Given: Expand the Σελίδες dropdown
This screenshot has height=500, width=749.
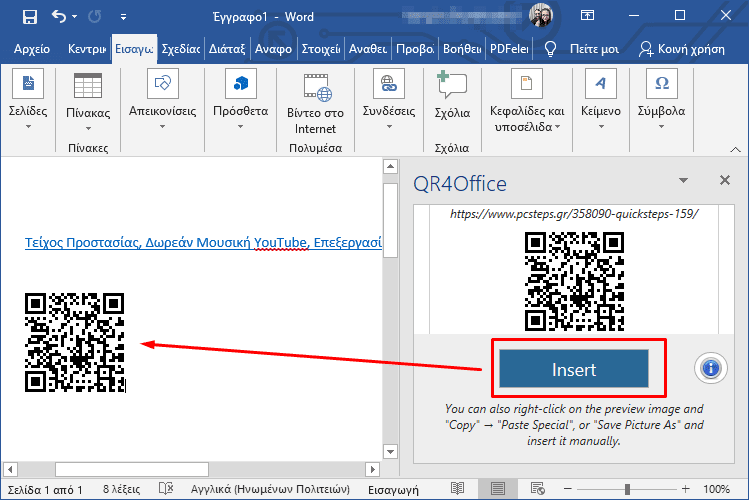Looking at the screenshot, I should click(28, 126).
